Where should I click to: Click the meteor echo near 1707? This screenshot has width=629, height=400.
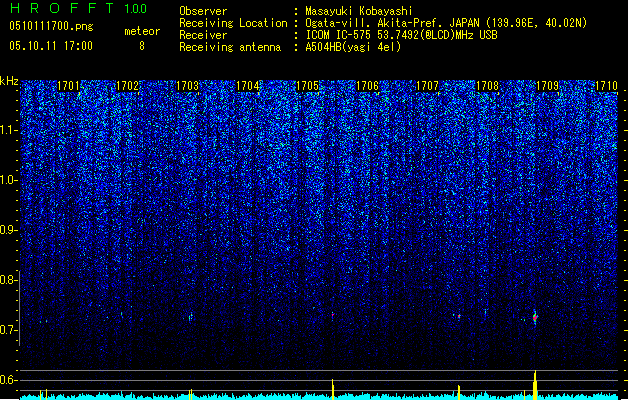coord(459,317)
